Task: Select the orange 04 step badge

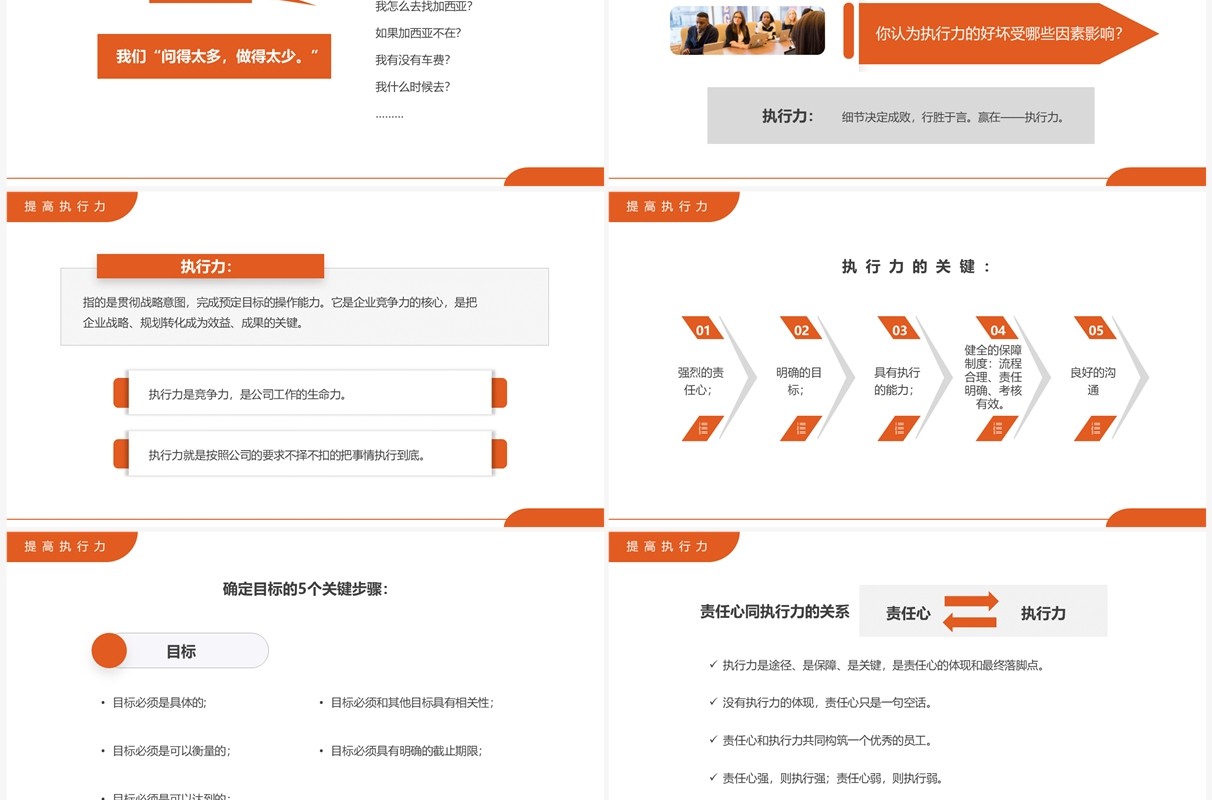Action: click(997, 329)
